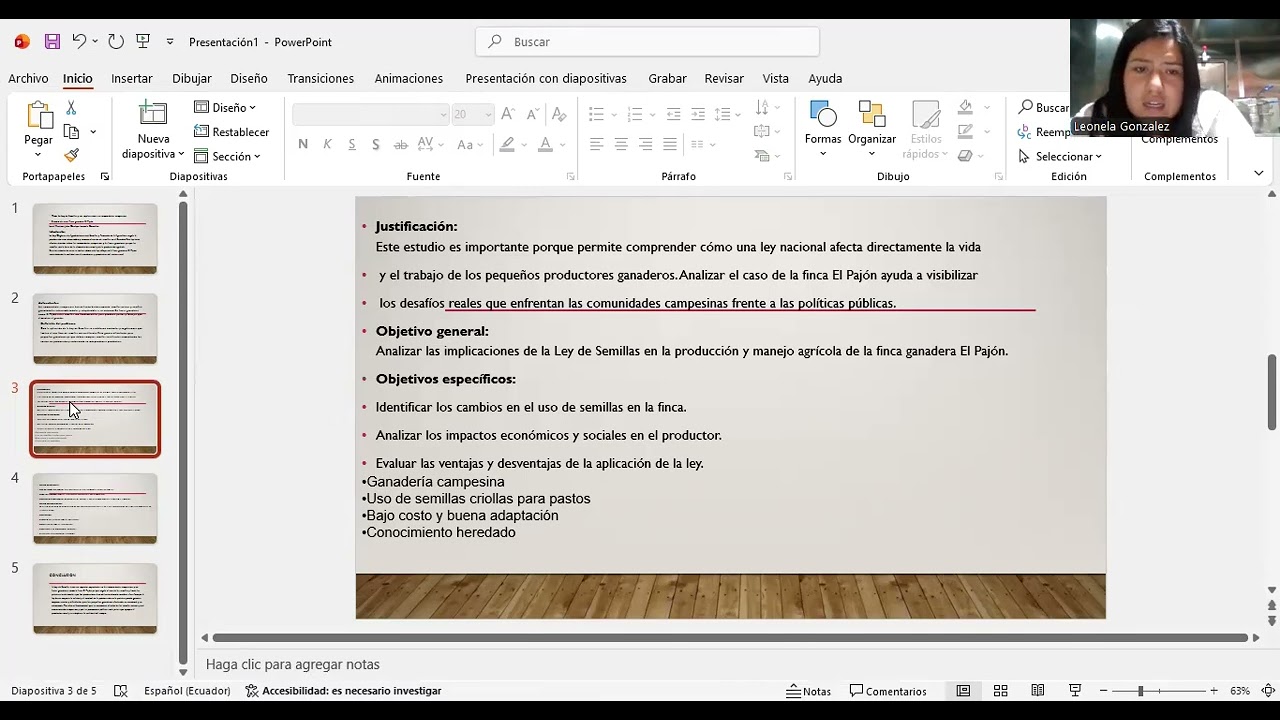Clear all text formatting
Image resolution: width=1280 pixels, height=720 pixels.
(558, 115)
